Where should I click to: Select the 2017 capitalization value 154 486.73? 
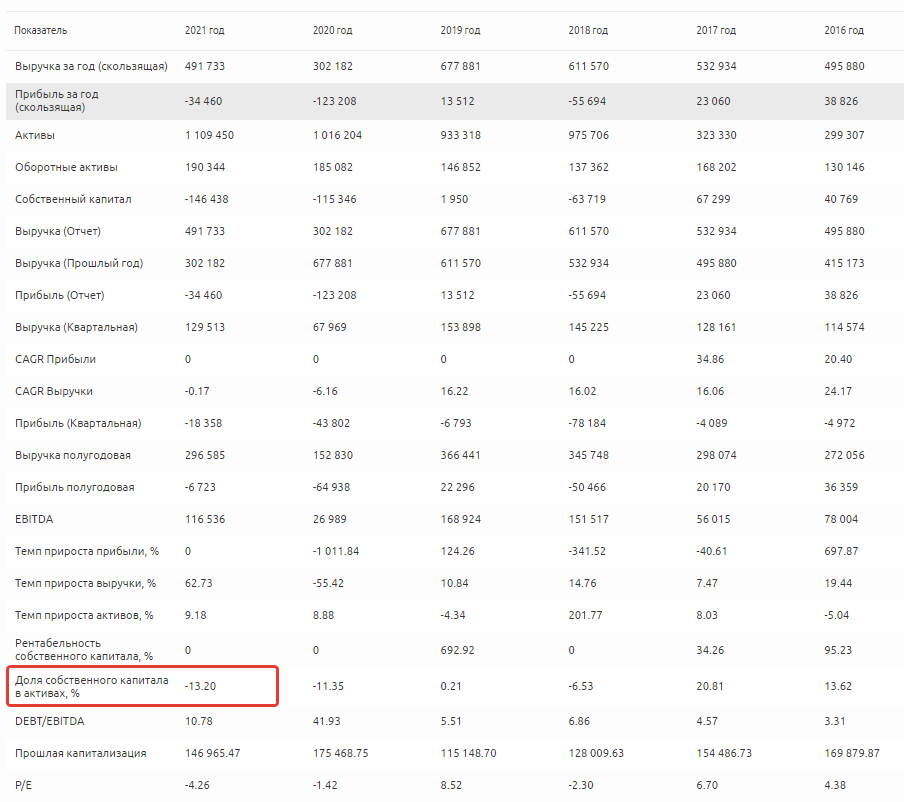click(726, 752)
